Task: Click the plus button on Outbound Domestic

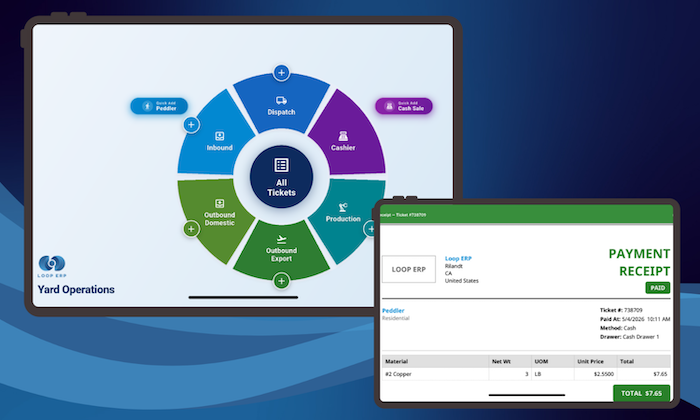Action: pos(191,229)
